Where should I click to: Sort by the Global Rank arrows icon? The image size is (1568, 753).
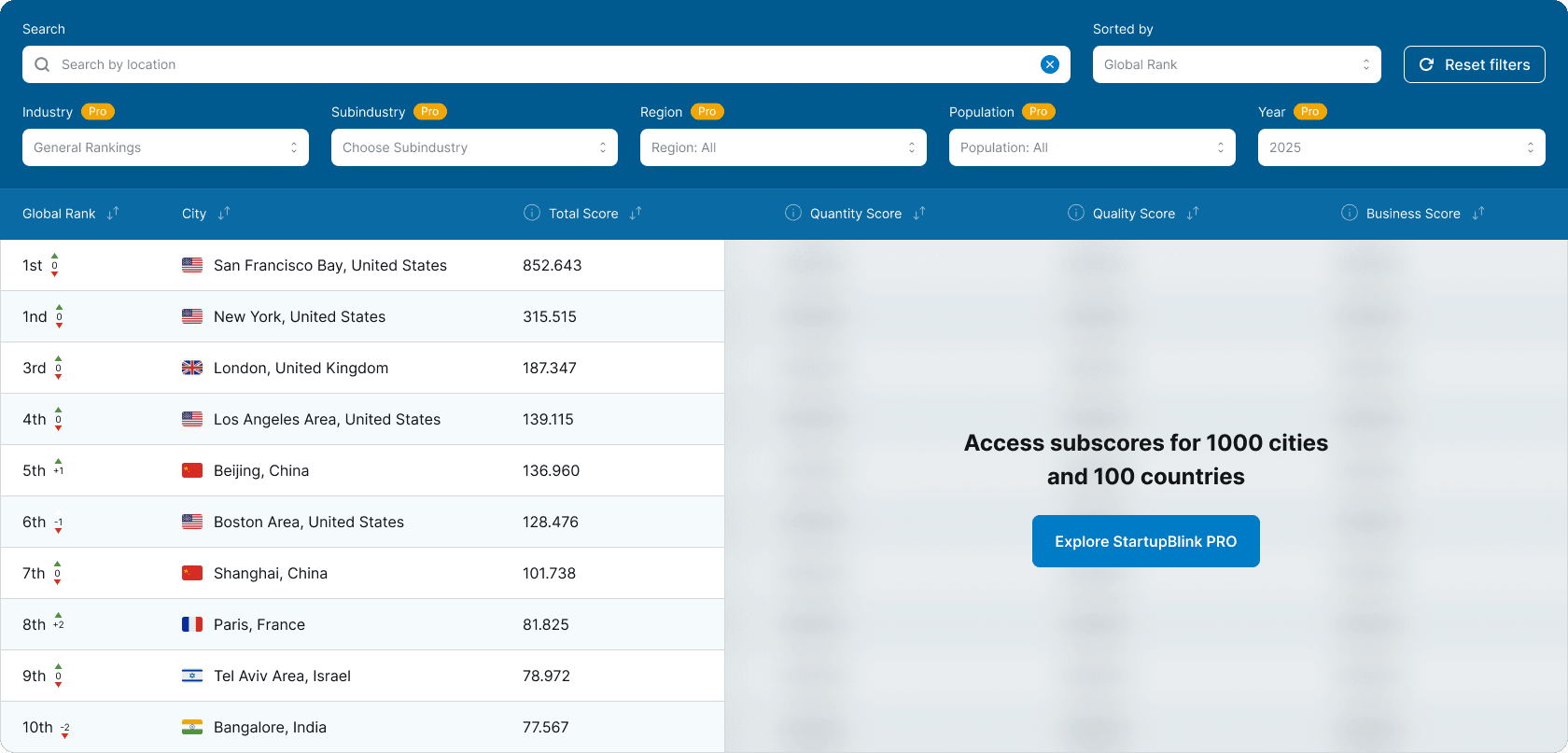(113, 214)
